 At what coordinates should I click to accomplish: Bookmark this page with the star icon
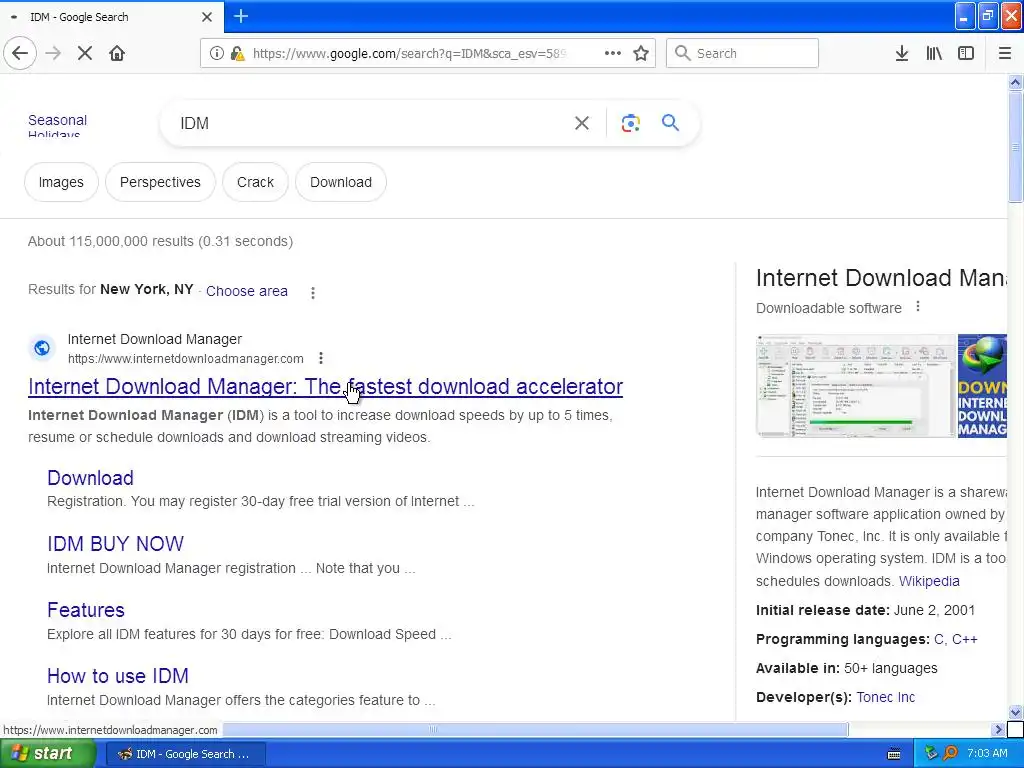(x=641, y=53)
